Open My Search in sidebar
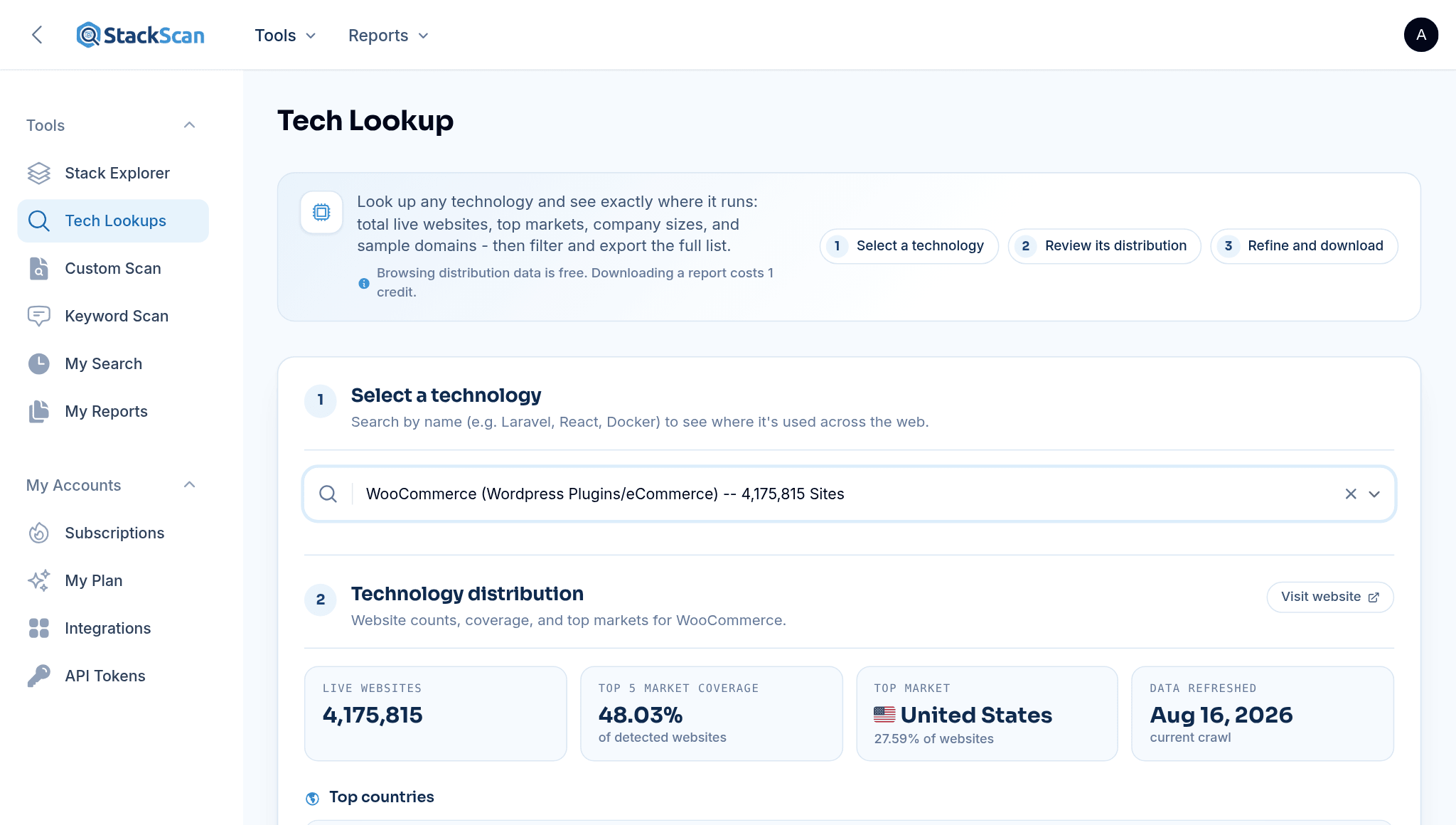Viewport: 1456px width, 825px height. click(x=113, y=363)
